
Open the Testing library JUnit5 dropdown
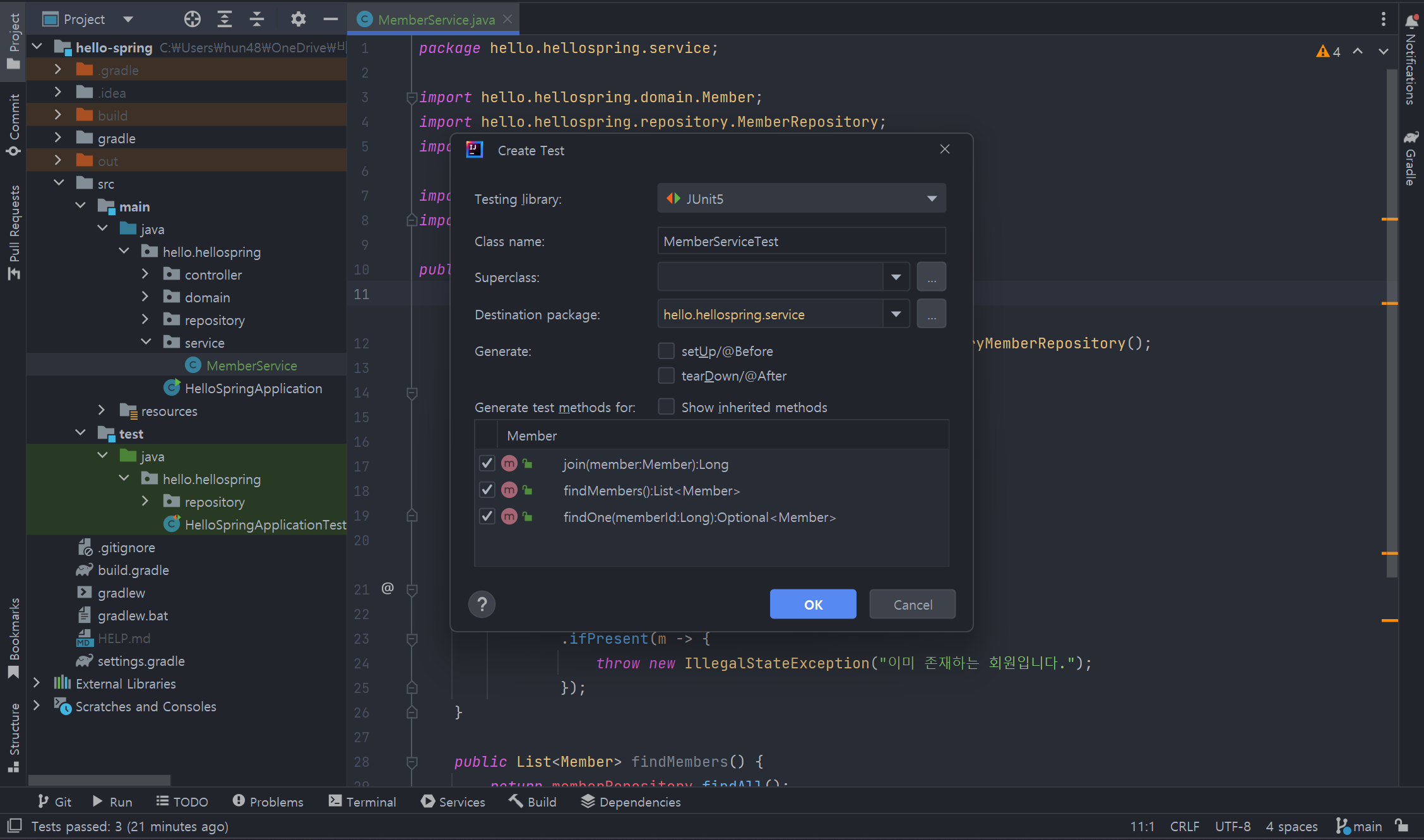coord(801,199)
